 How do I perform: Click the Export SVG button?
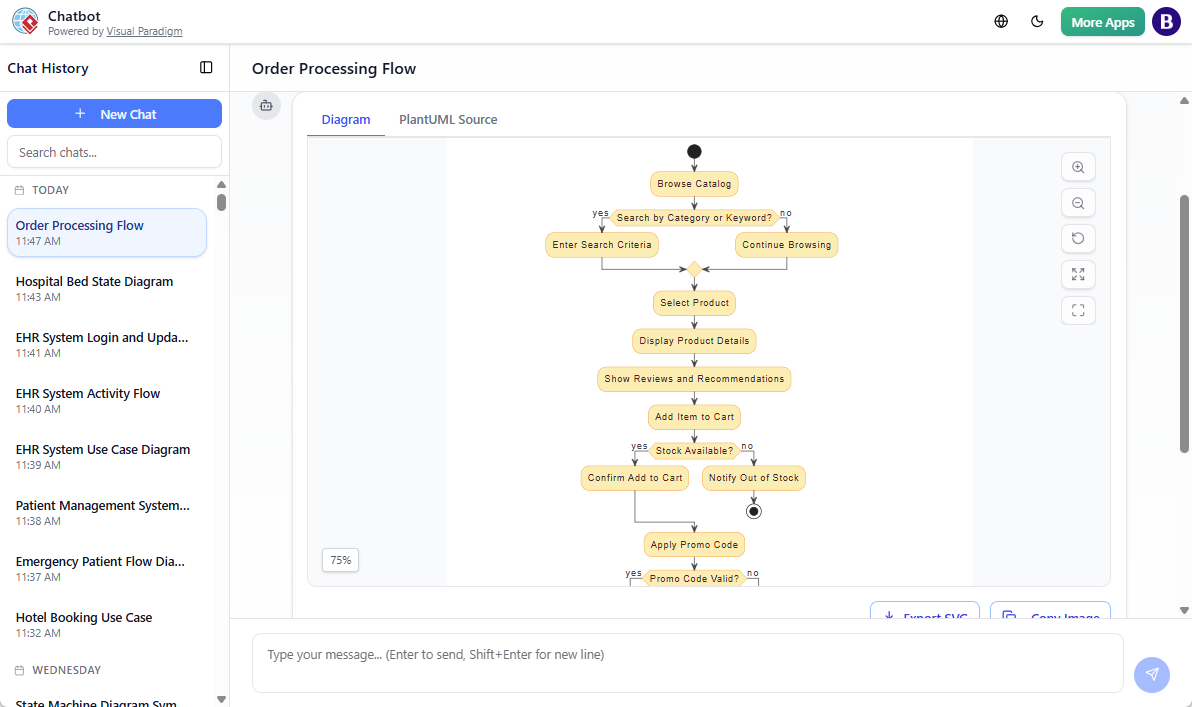coord(925,614)
